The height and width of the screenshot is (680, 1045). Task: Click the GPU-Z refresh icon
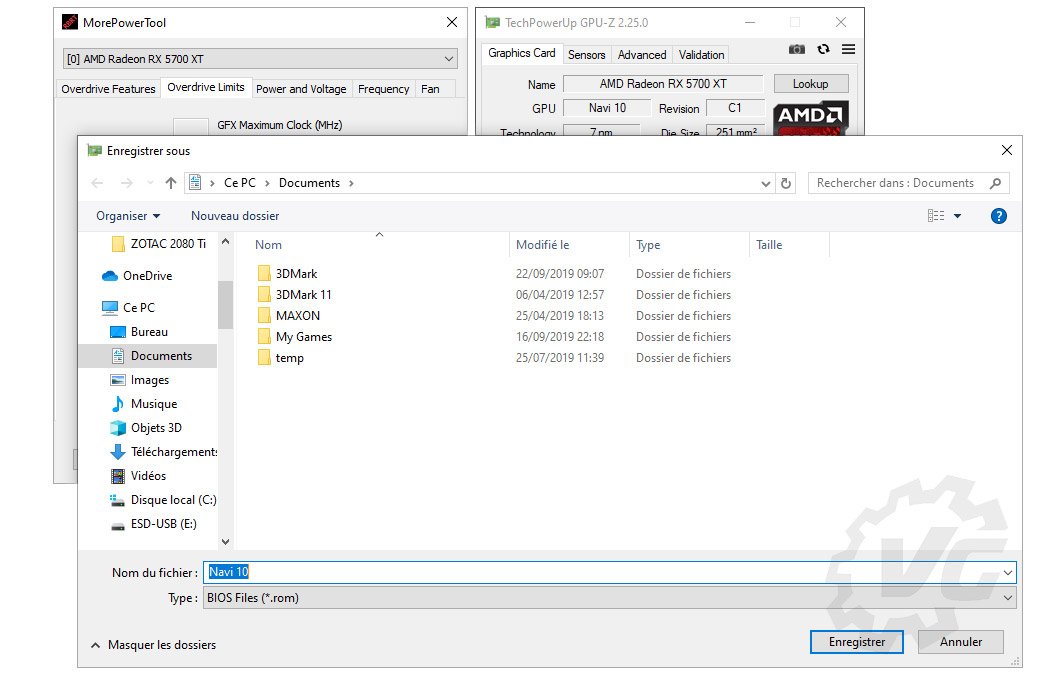coord(823,49)
